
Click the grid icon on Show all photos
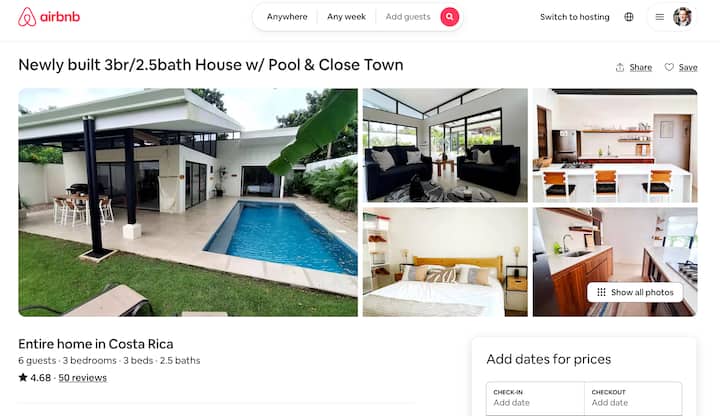tap(601, 292)
